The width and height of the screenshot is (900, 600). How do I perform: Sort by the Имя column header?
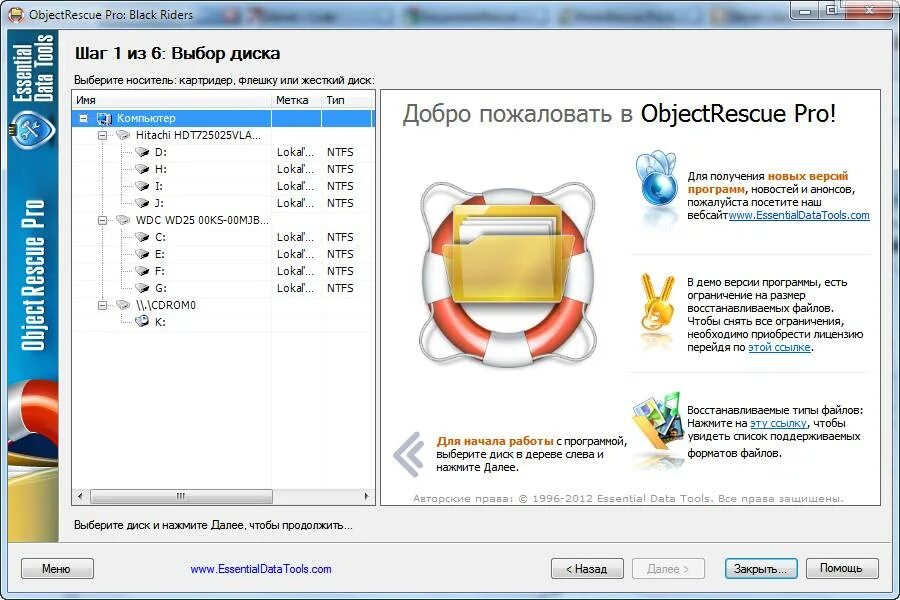(172, 100)
